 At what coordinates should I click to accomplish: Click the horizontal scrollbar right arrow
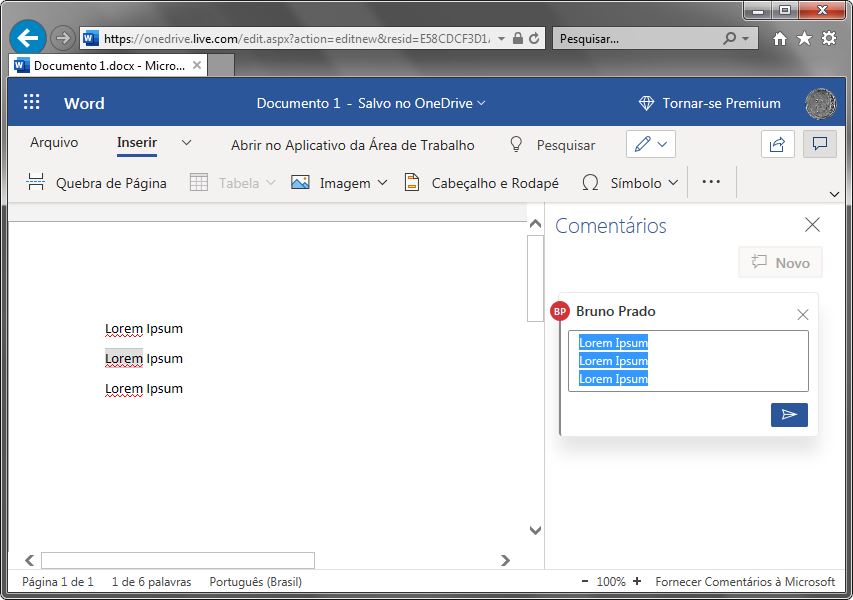pos(505,560)
